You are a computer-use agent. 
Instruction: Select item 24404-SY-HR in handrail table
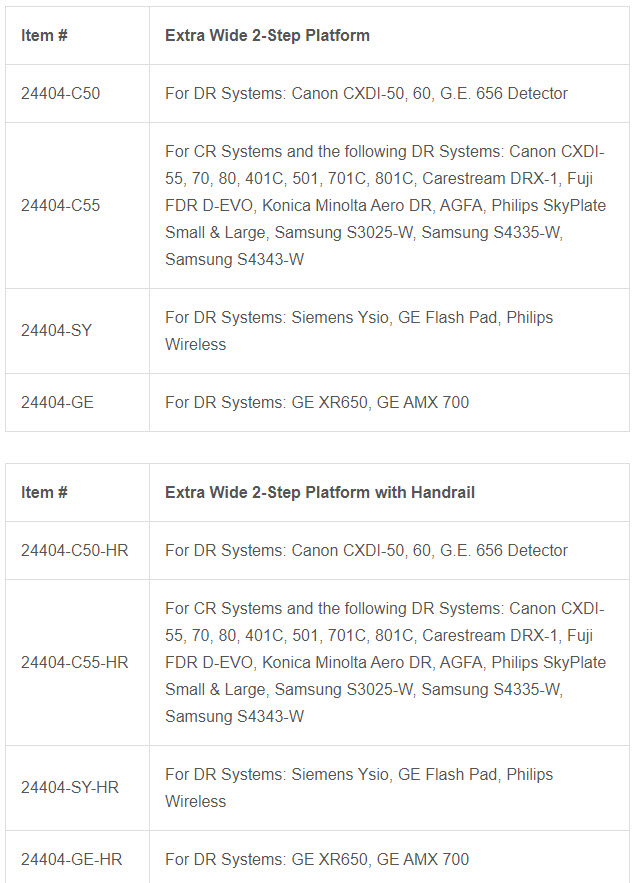(70, 787)
